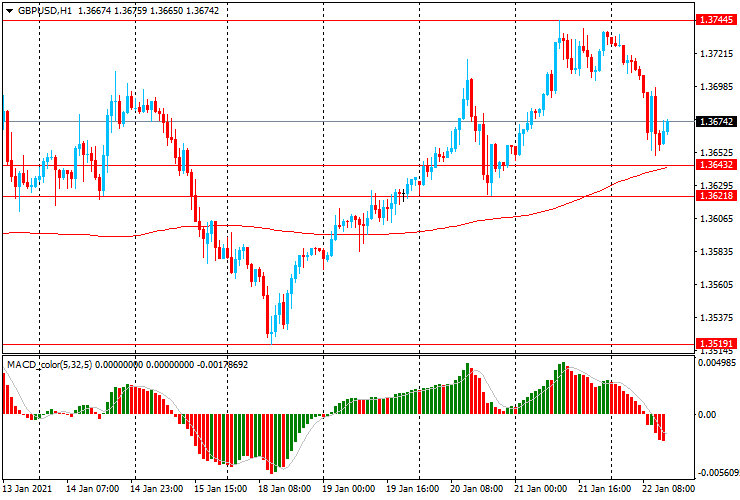
Task: Click the OHLC values 1.36674 1.36759 1.36650 1.36742
Action: (x=148, y=11)
